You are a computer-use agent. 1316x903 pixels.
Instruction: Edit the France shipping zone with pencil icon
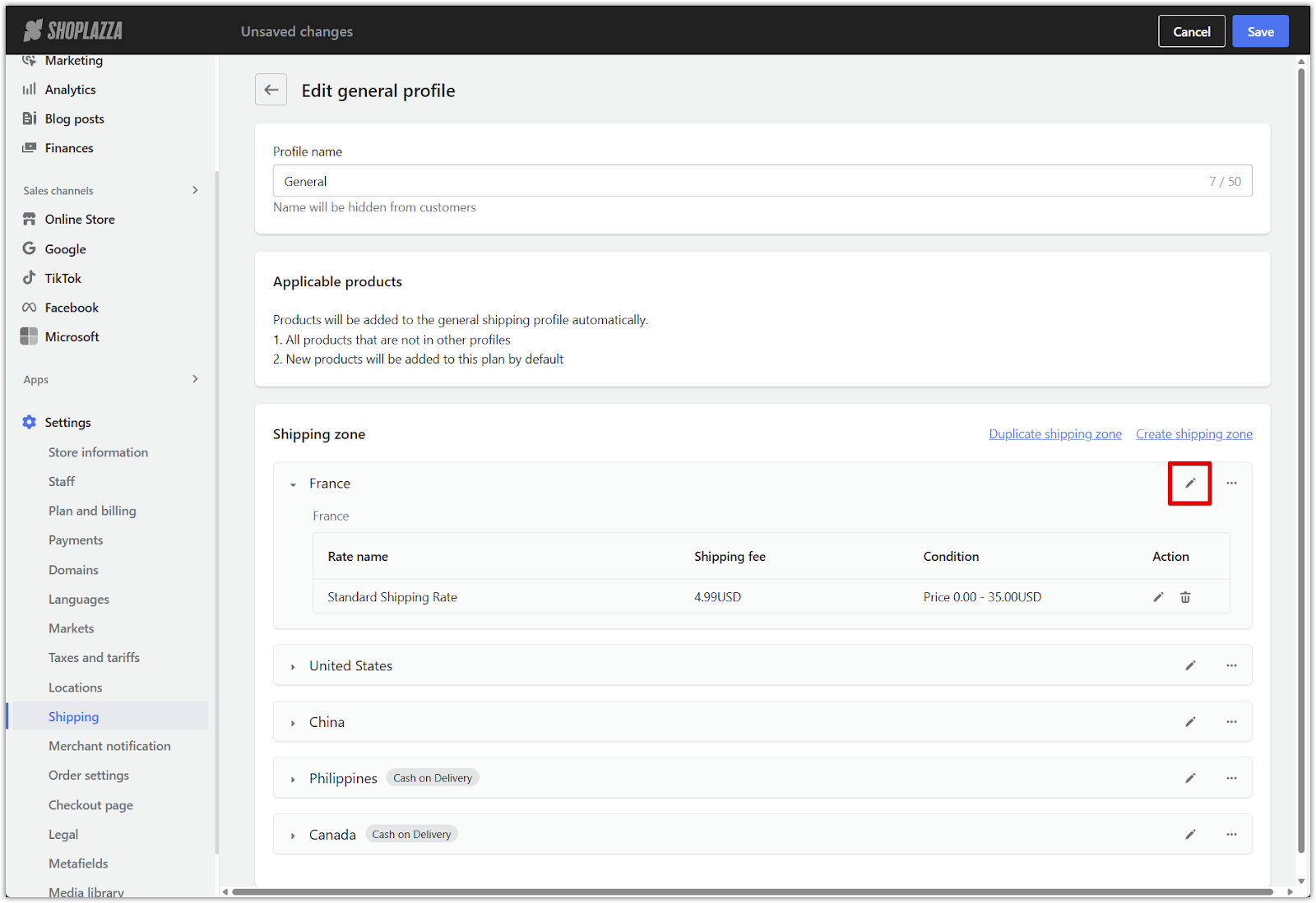click(x=1189, y=484)
